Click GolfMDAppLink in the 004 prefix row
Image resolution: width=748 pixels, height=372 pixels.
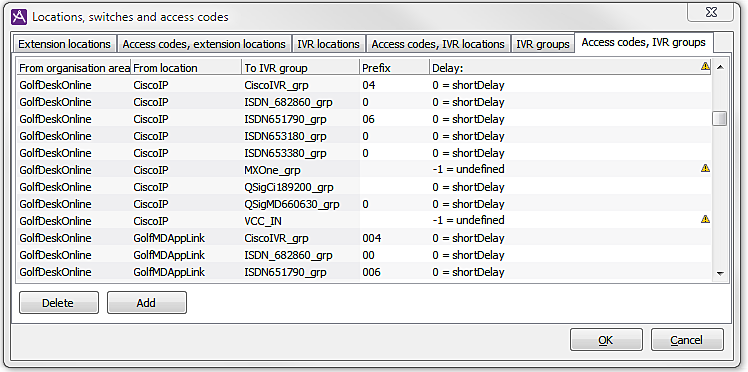click(169, 238)
